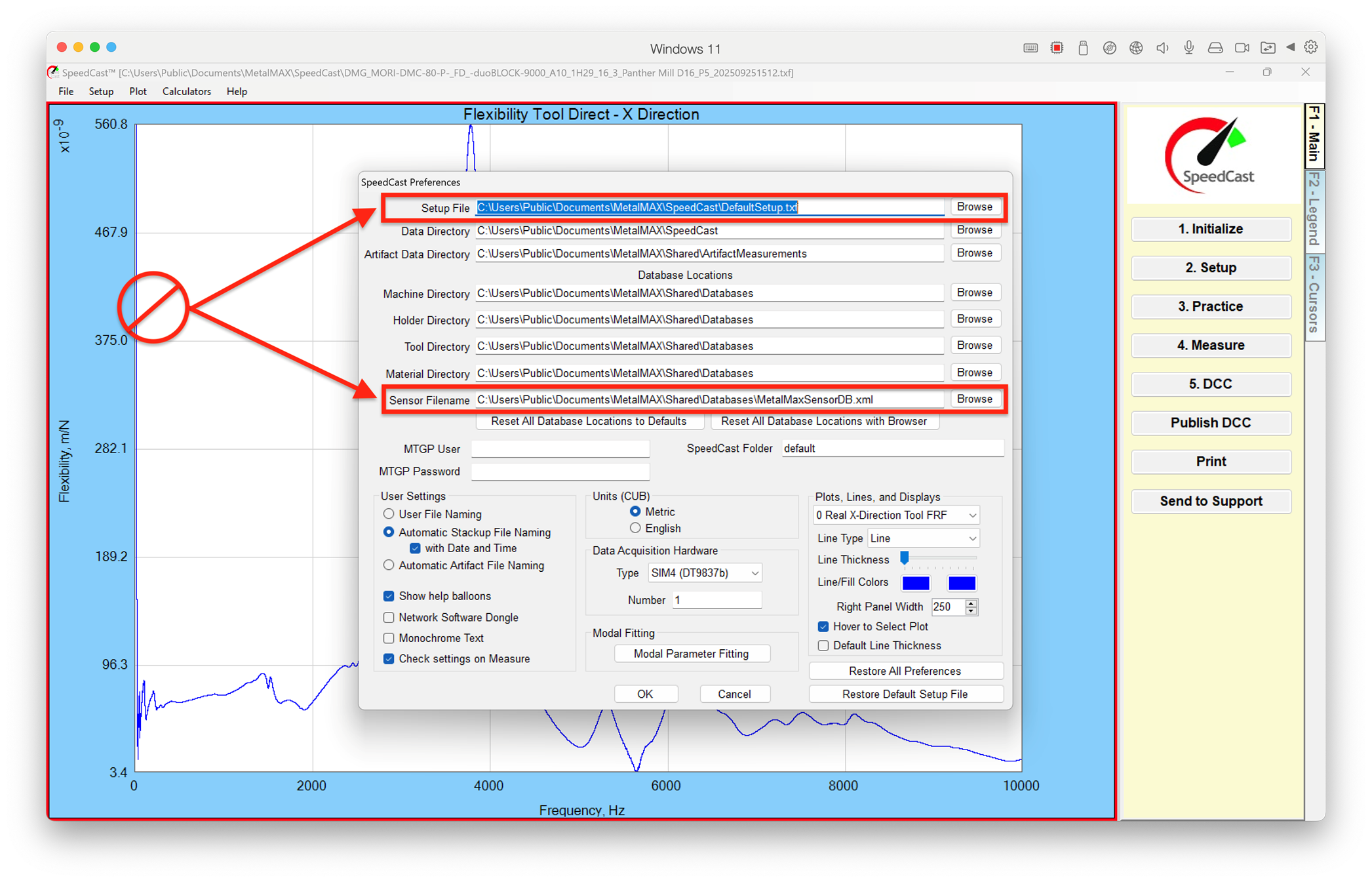This screenshot has width=1372, height=882.
Task: Select the User File Naming option
Action: [389, 514]
